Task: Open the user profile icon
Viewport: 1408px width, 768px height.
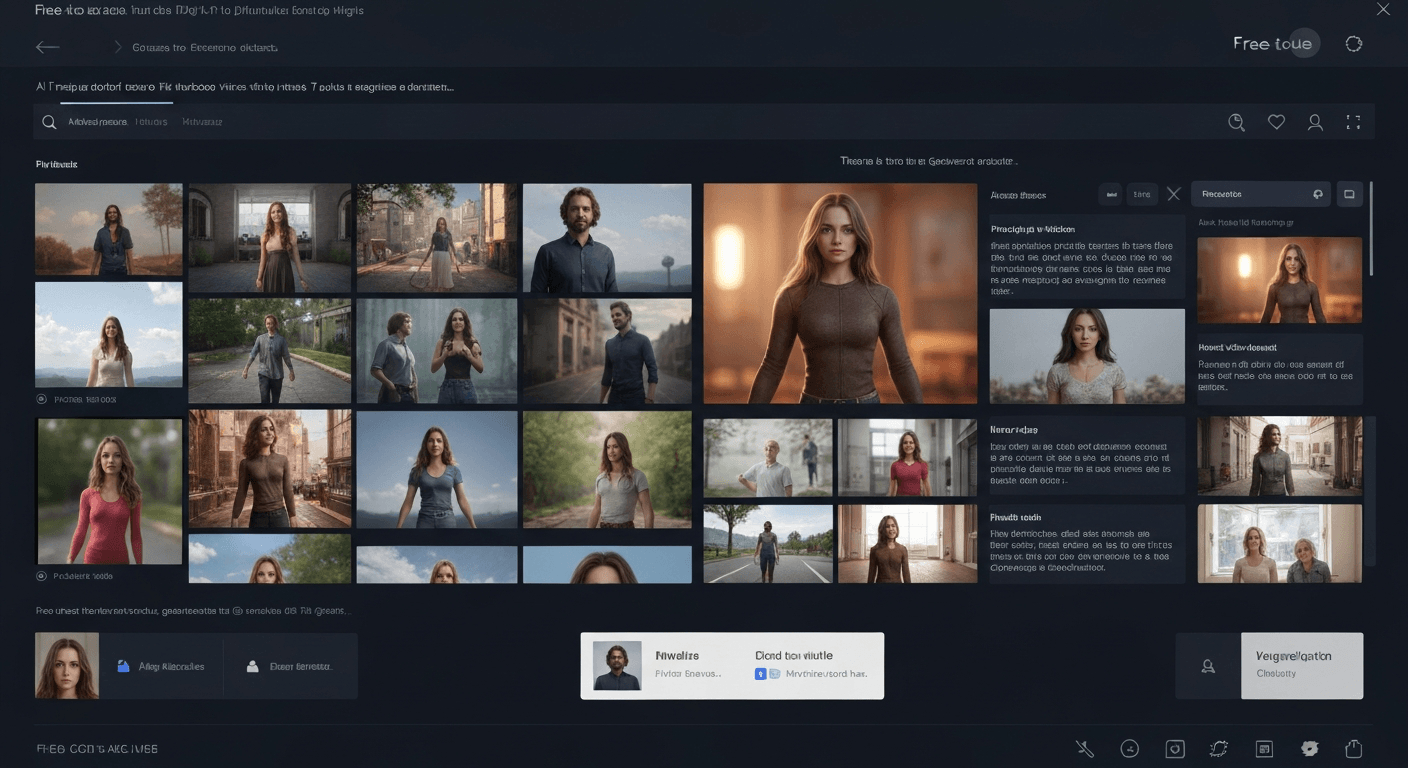Action: point(1315,121)
